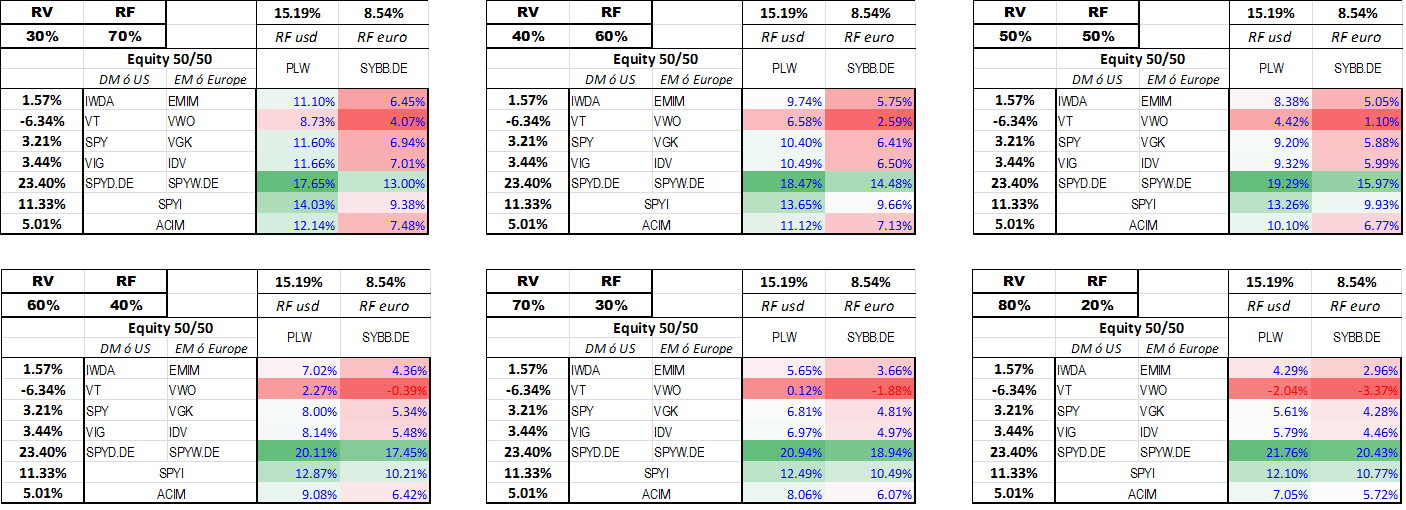Select the cell with value 20.94%
Image resolution: width=1406 pixels, height=510 pixels.
tap(784, 451)
